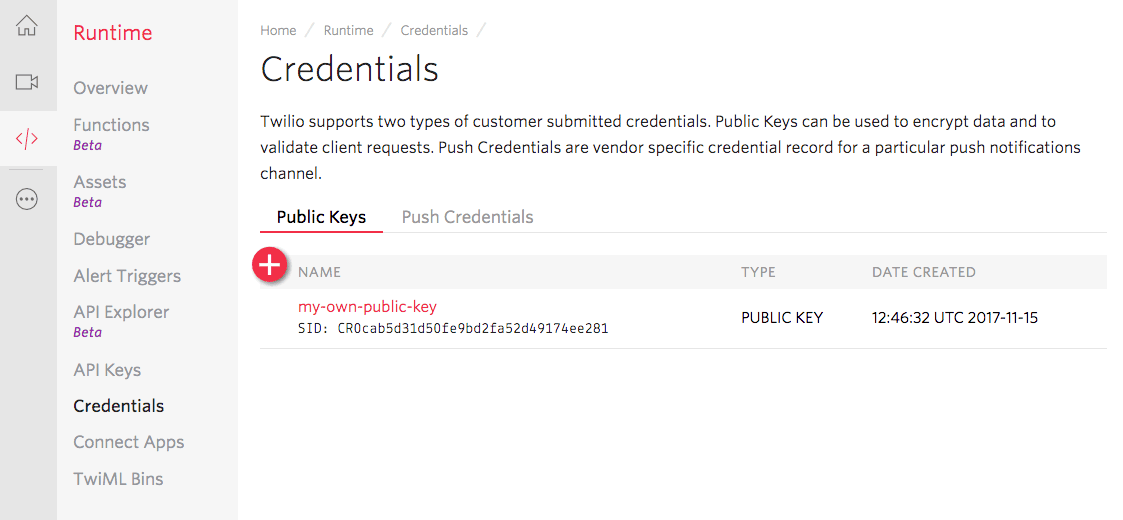Launch API Explorer from the sidebar

[x=121, y=312]
